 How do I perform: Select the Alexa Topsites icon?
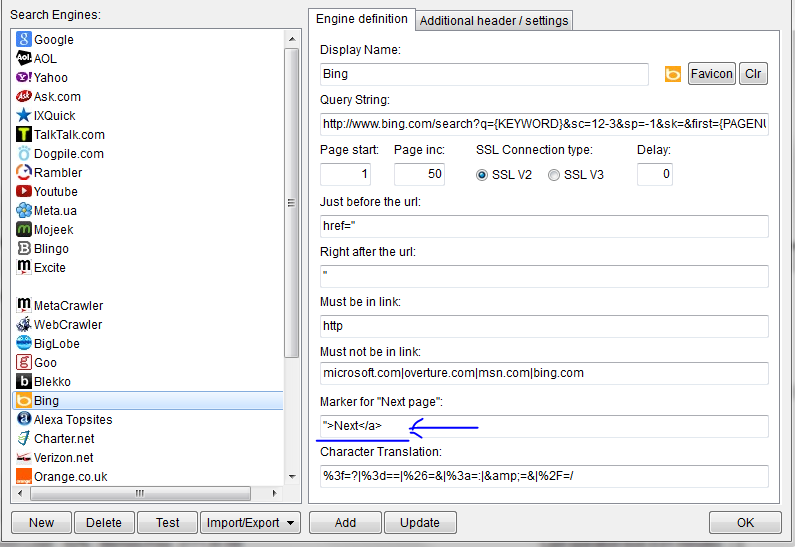[23, 419]
